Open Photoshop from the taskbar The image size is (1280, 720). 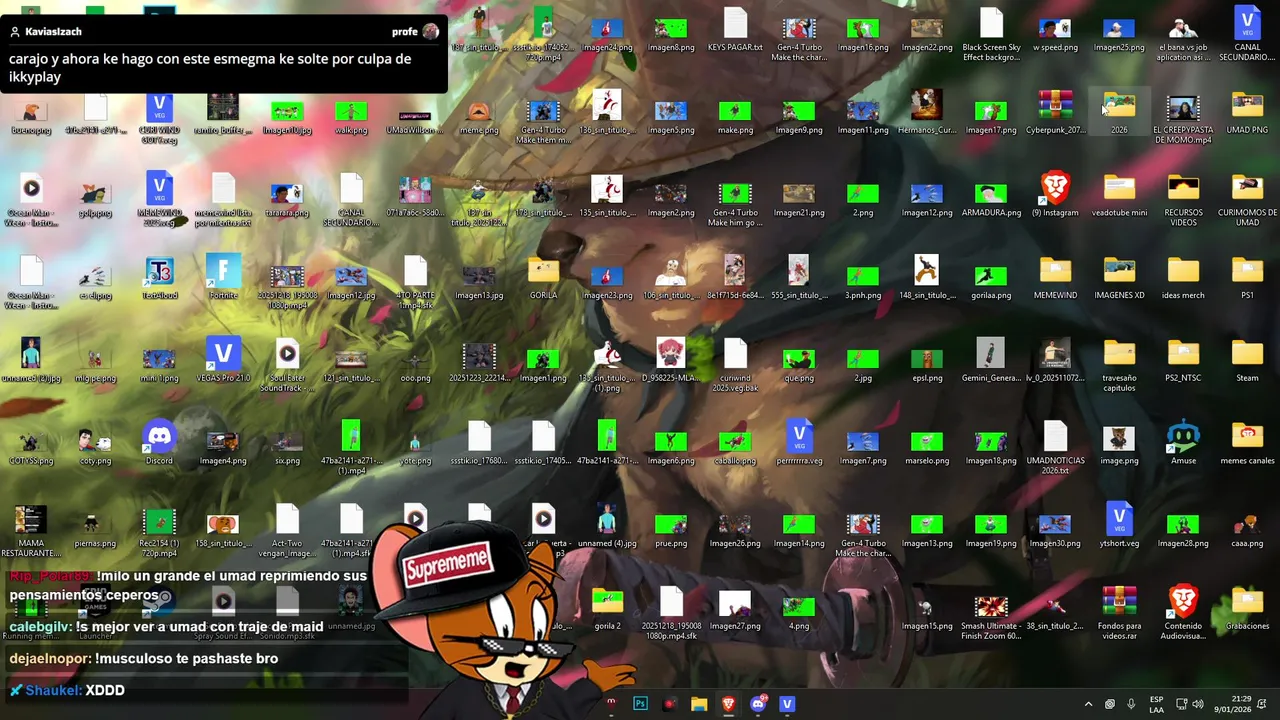point(640,704)
